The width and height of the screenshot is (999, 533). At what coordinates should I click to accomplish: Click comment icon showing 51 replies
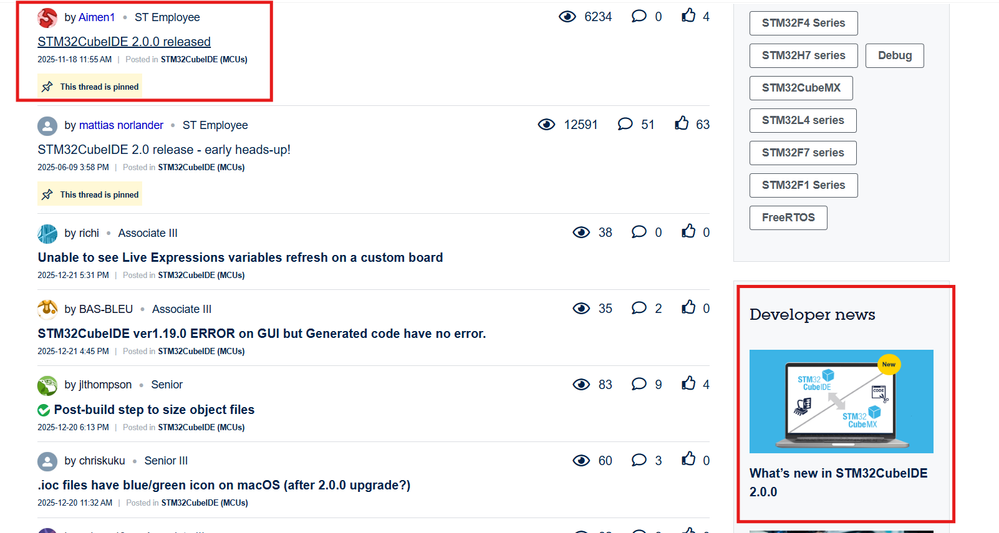tap(625, 124)
